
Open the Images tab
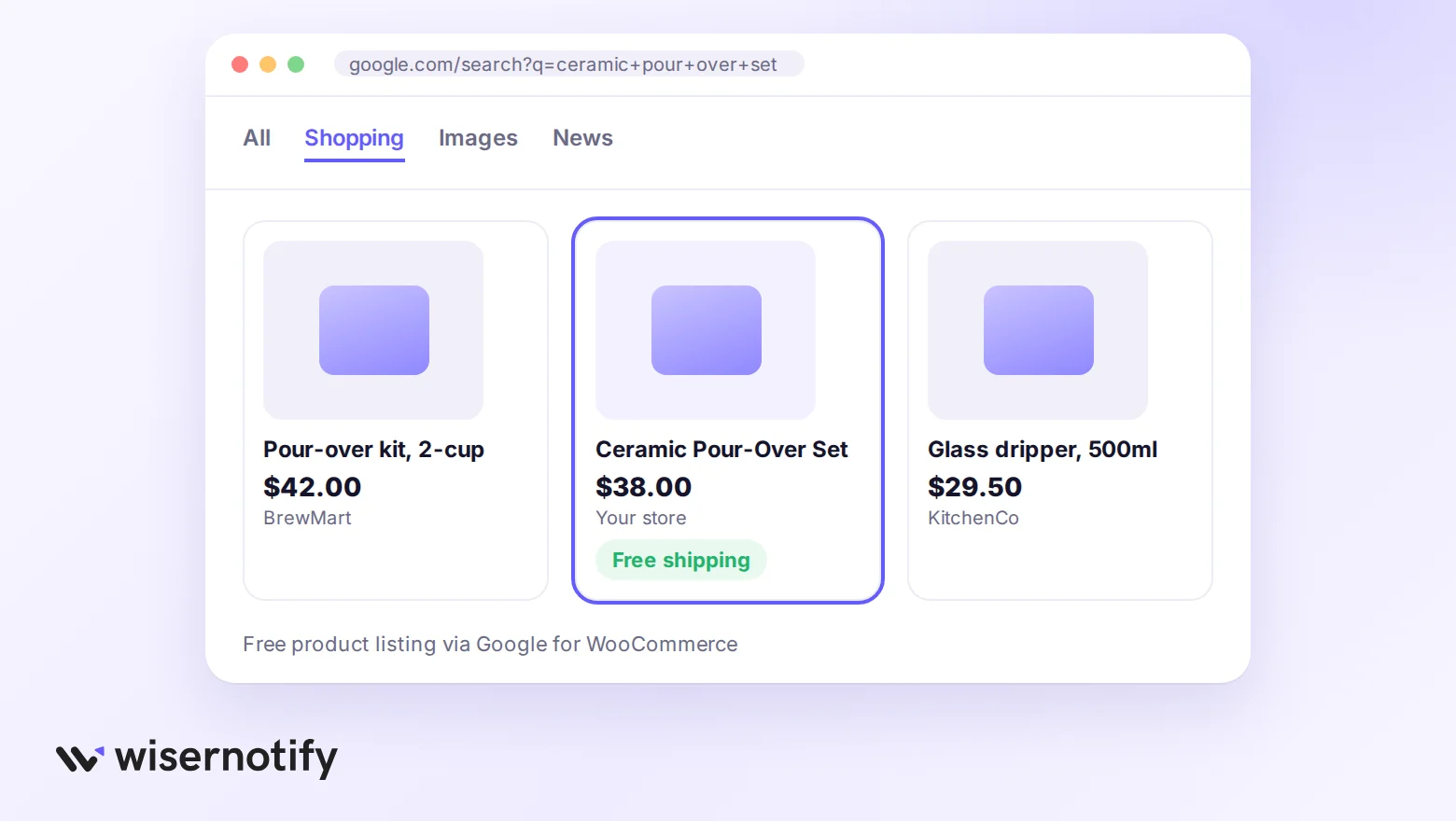[478, 138]
